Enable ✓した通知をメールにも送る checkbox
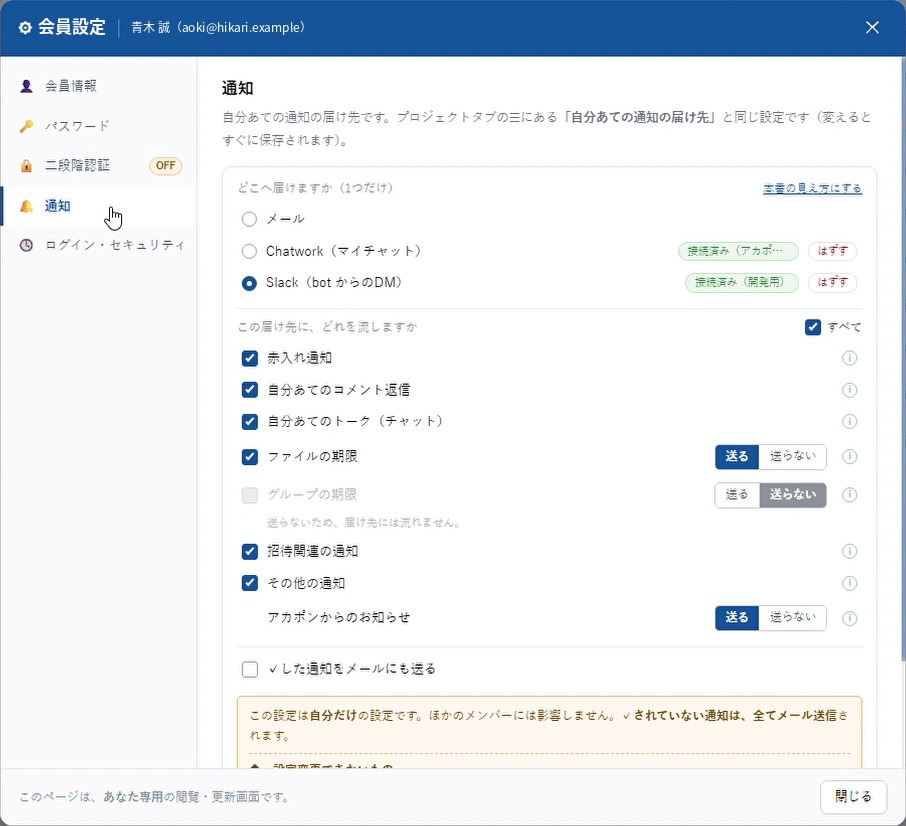This screenshot has height=826, width=906. point(250,669)
